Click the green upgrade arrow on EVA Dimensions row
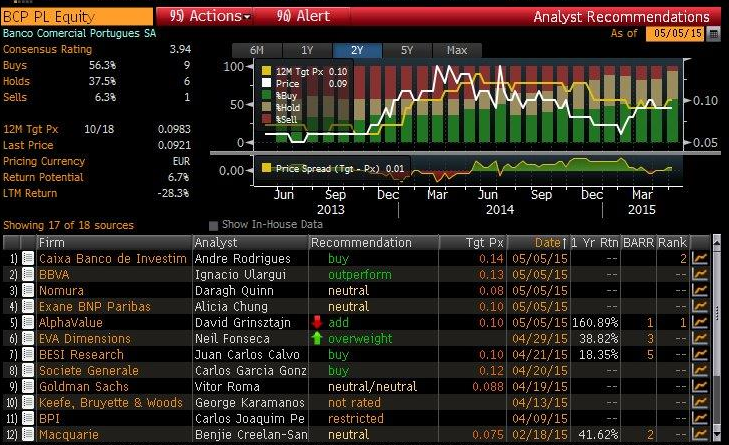729x445 pixels. [x=317, y=338]
